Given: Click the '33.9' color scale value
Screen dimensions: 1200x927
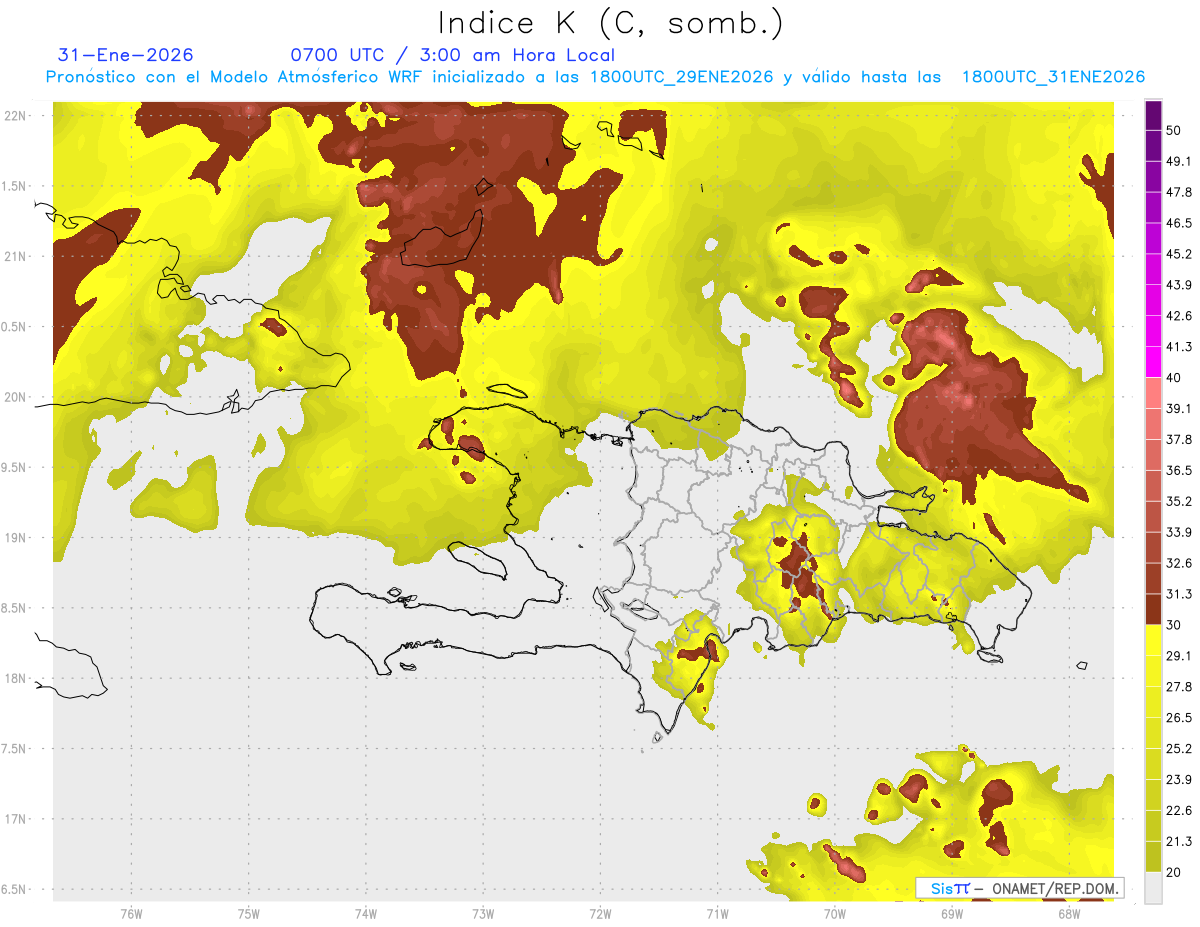Looking at the screenshot, I should pyautogui.click(x=1179, y=532).
